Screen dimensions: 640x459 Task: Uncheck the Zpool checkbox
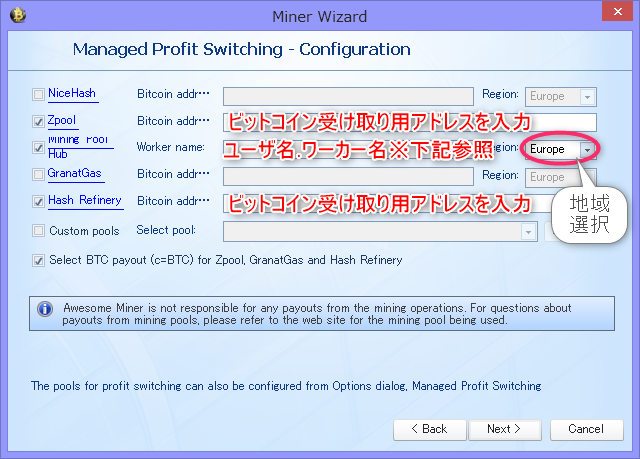click(x=38, y=121)
